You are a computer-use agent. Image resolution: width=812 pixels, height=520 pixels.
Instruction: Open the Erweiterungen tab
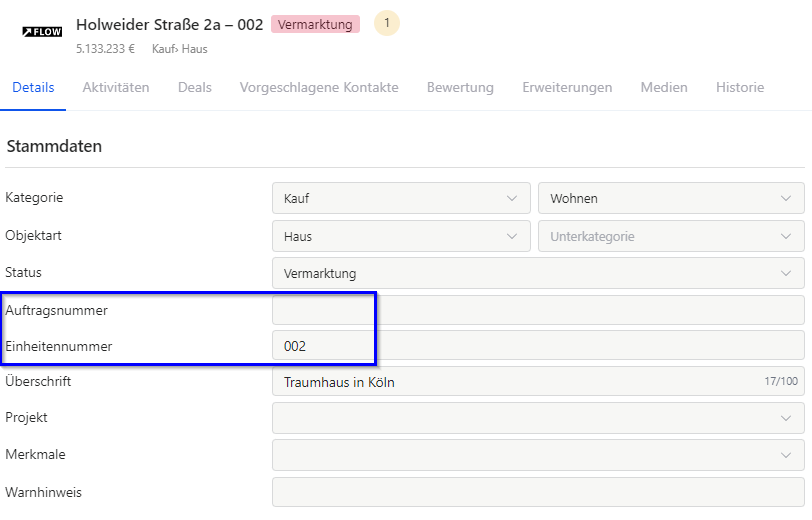click(x=567, y=88)
